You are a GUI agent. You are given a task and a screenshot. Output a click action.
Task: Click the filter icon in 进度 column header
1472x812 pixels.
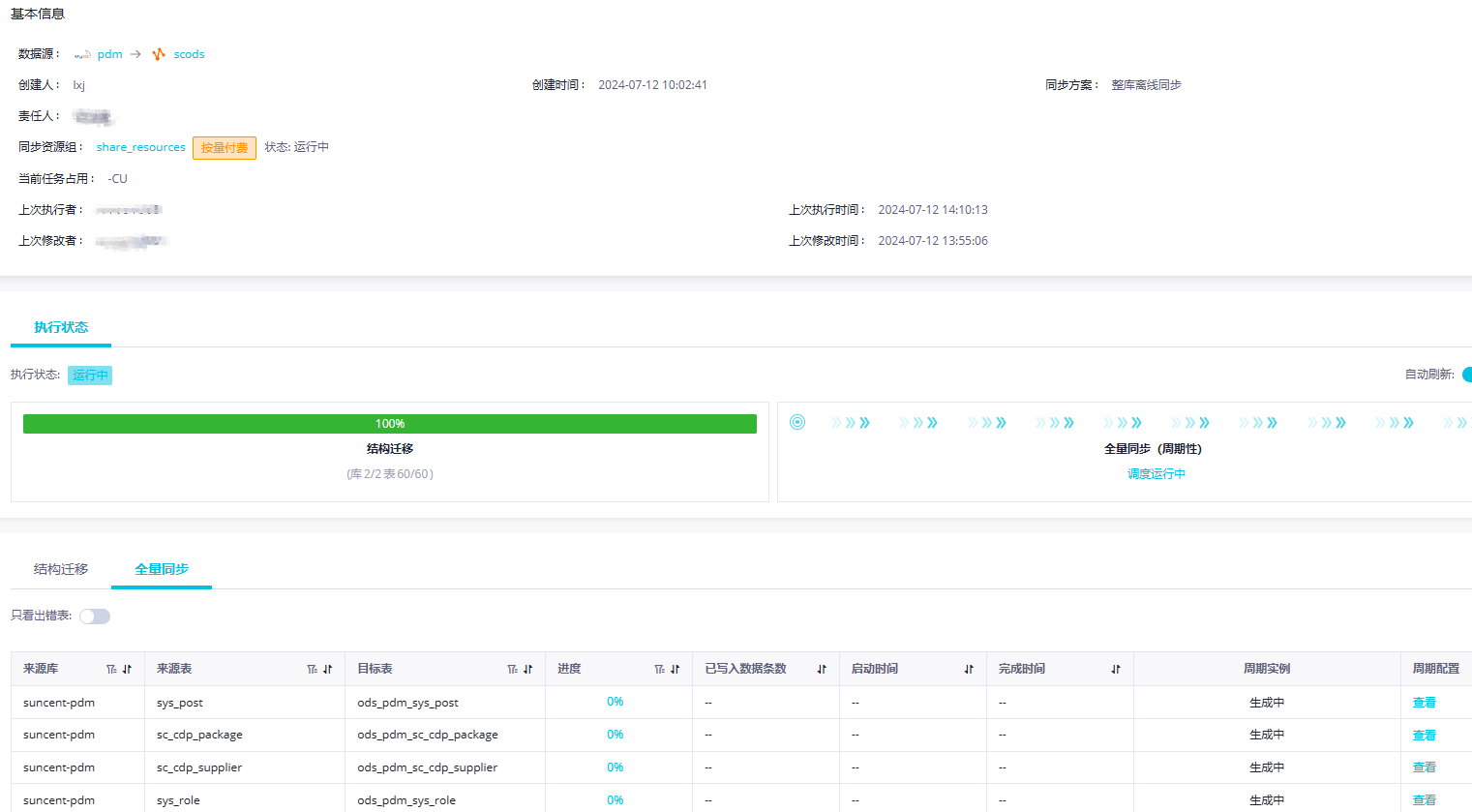point(660,670)
